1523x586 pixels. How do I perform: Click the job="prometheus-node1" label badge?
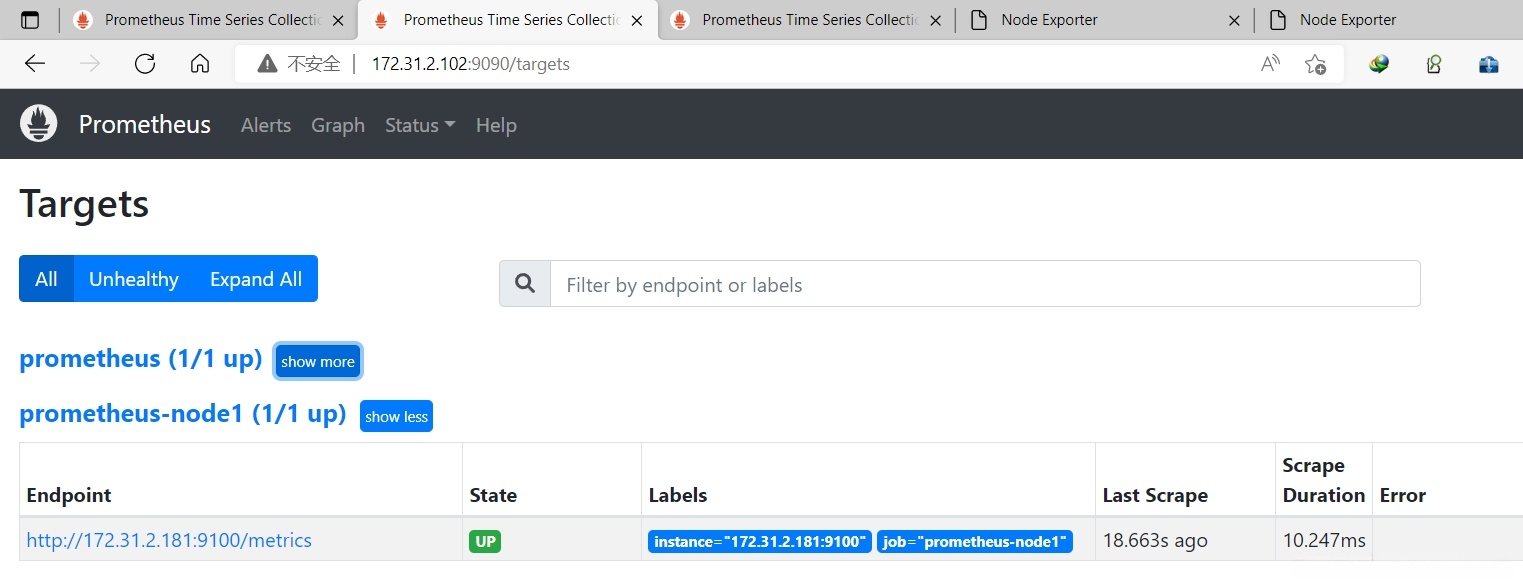tap(975, 542)
